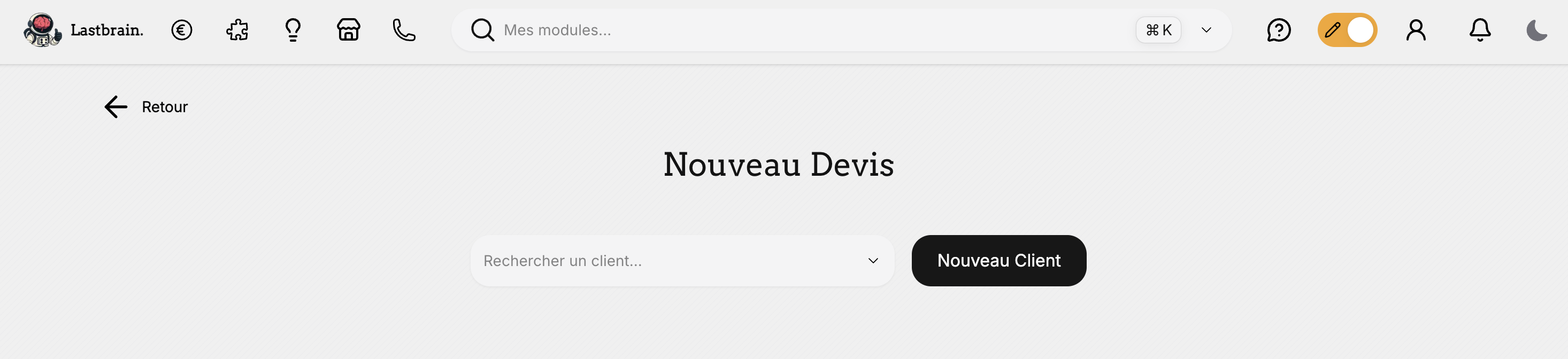Click the ⌘K shortcut badge
Viewport: 1568px width, 359px height.
click(x=1158, y=30)
